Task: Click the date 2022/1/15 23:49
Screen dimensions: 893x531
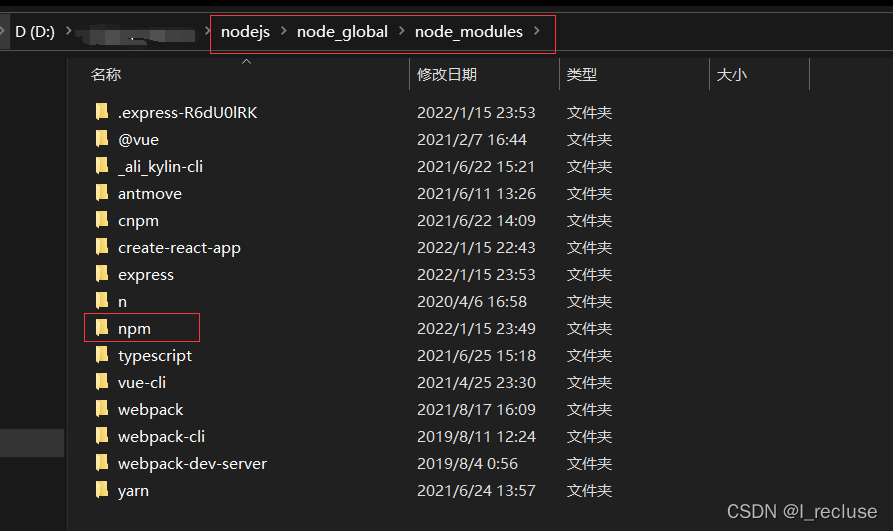Action: click(x=476, y=329)
